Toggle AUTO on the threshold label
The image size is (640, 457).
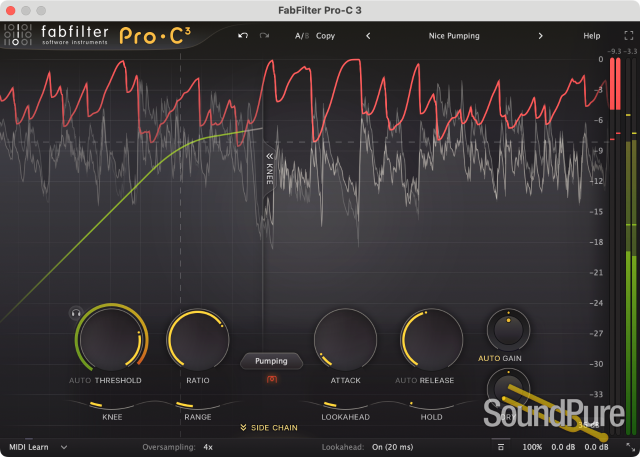(x=80, y=380)
